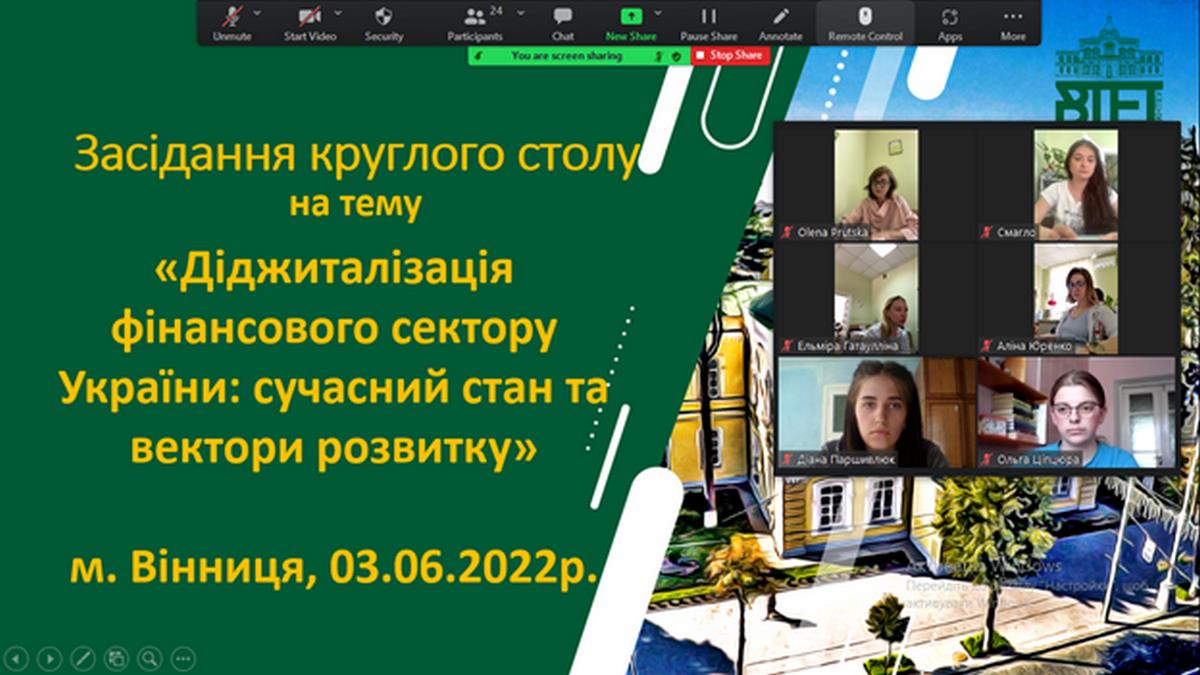Open See All Slides view icon
This screenshot has width=1200, height=675.
117,658
